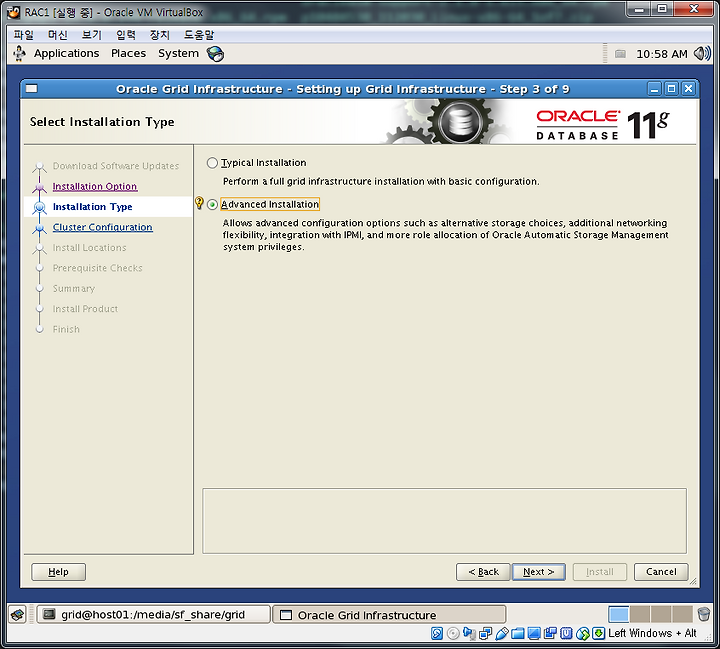Open the Applications menu

[66, 53]
